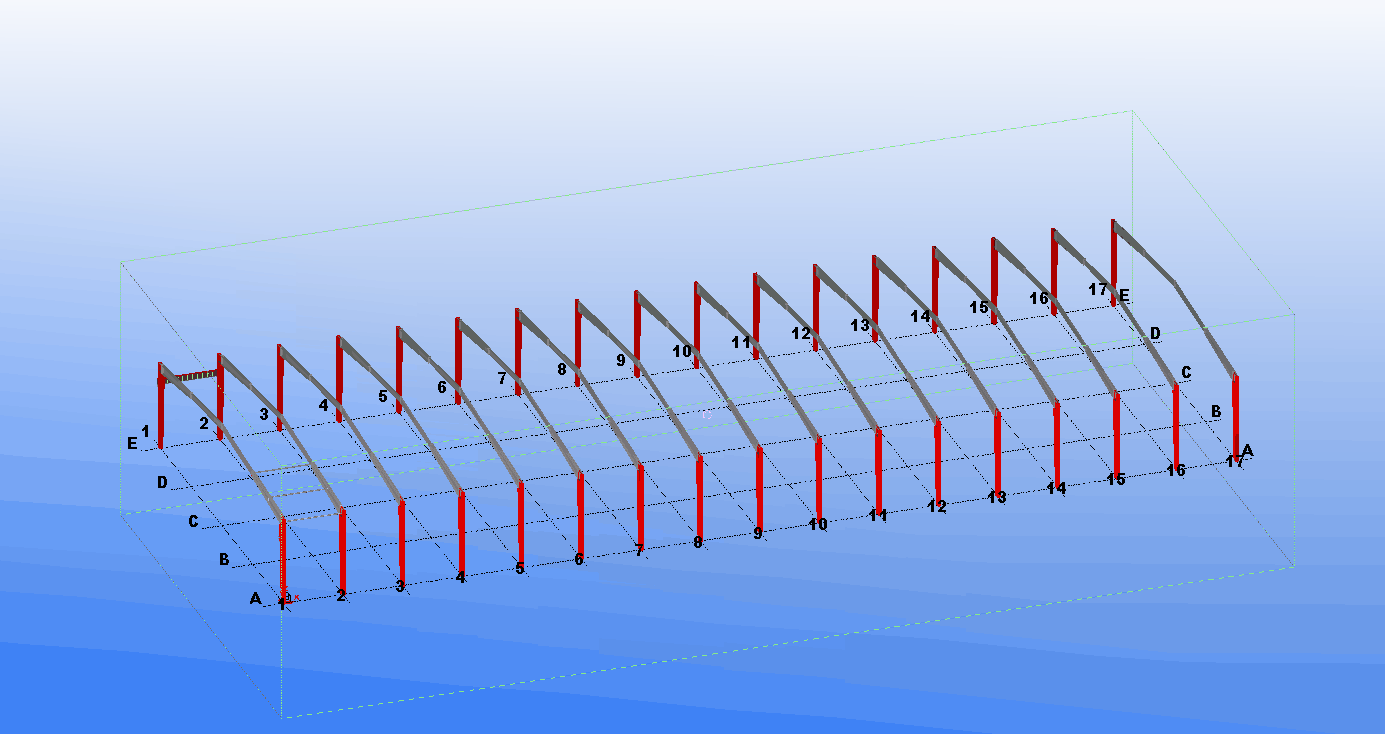Select the red column at grid intersection E-7

click(x=518, y=352)
